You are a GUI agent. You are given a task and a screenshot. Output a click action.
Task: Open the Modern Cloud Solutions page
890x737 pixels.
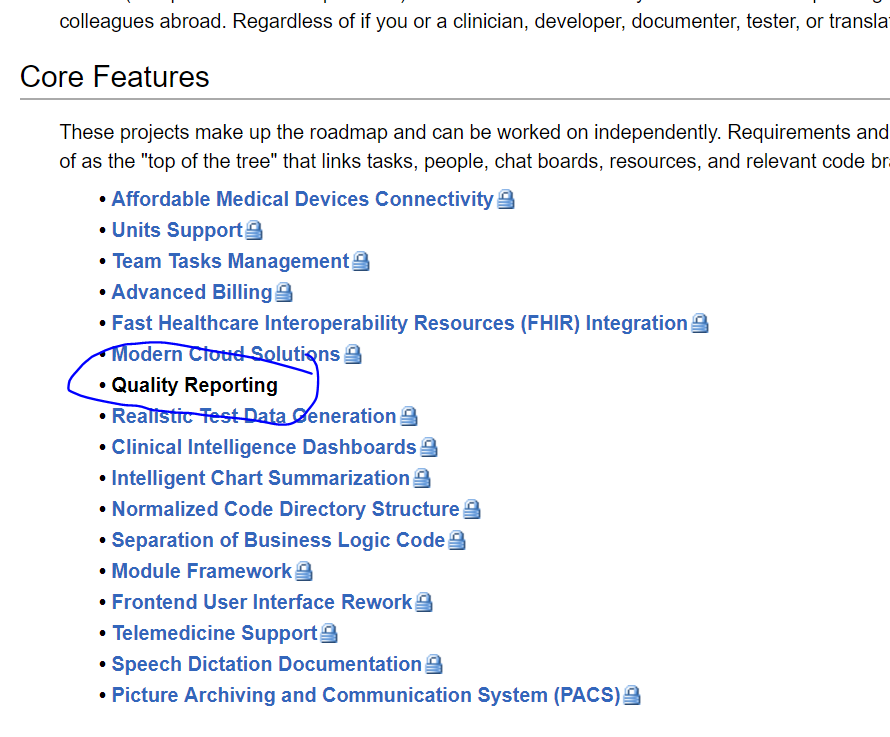click(x=224, y=354)
